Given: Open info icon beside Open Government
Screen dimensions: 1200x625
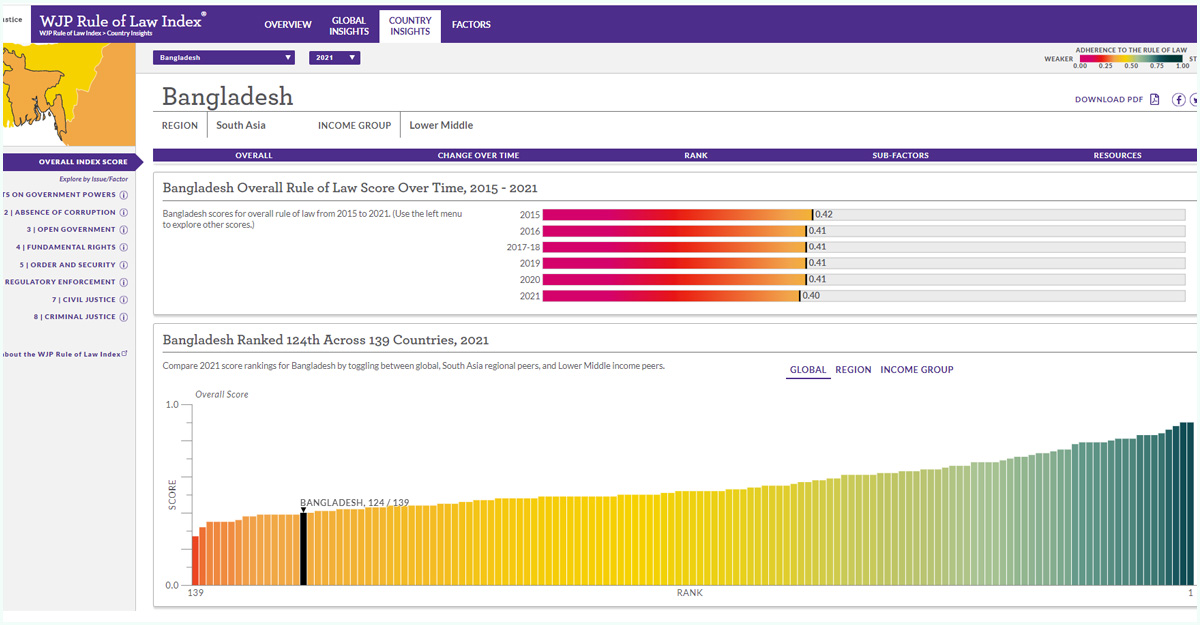Looking at the screenshot, I should [124, 229].
